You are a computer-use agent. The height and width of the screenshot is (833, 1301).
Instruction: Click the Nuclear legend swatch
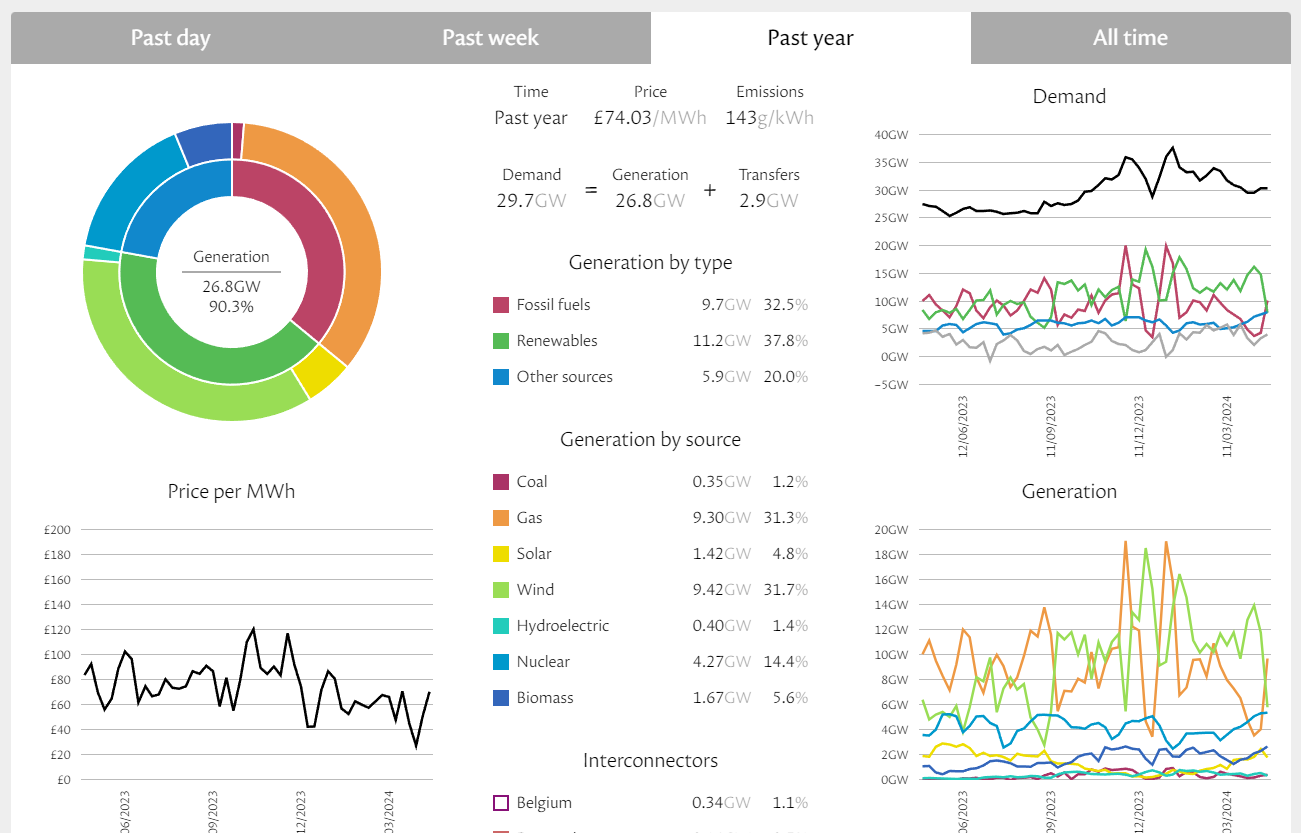[x=502, y=662]
